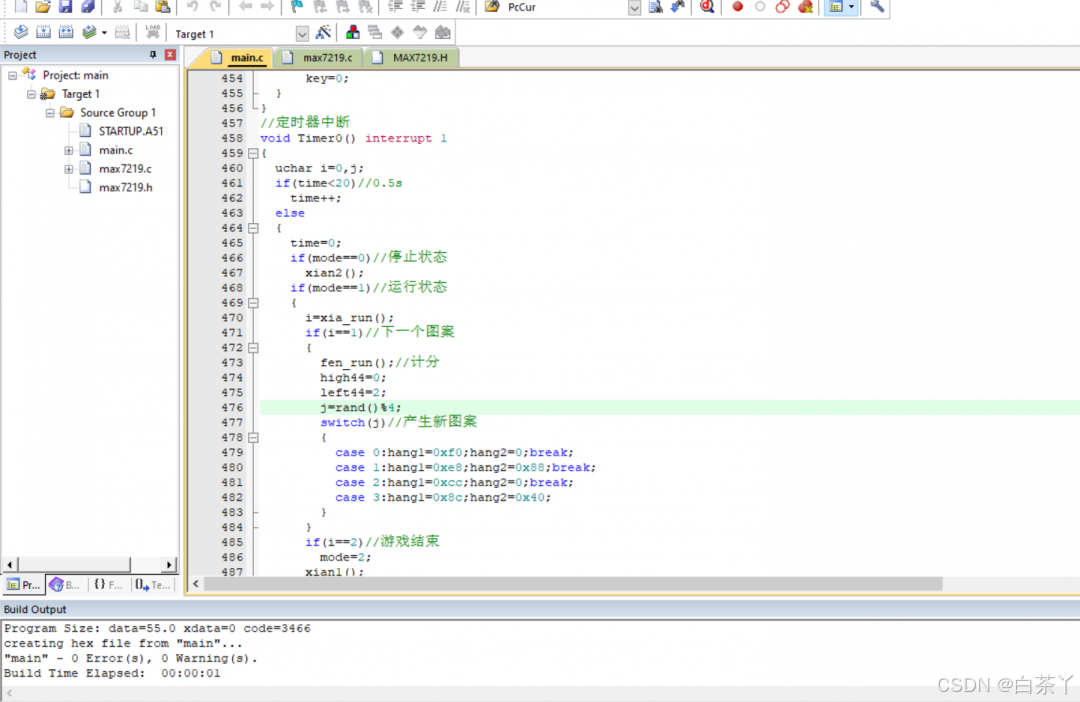Viewport: 1080px width, 702px height.
Task: Select STARTUP.A51 in the project tree
Action: pos(130,131)
